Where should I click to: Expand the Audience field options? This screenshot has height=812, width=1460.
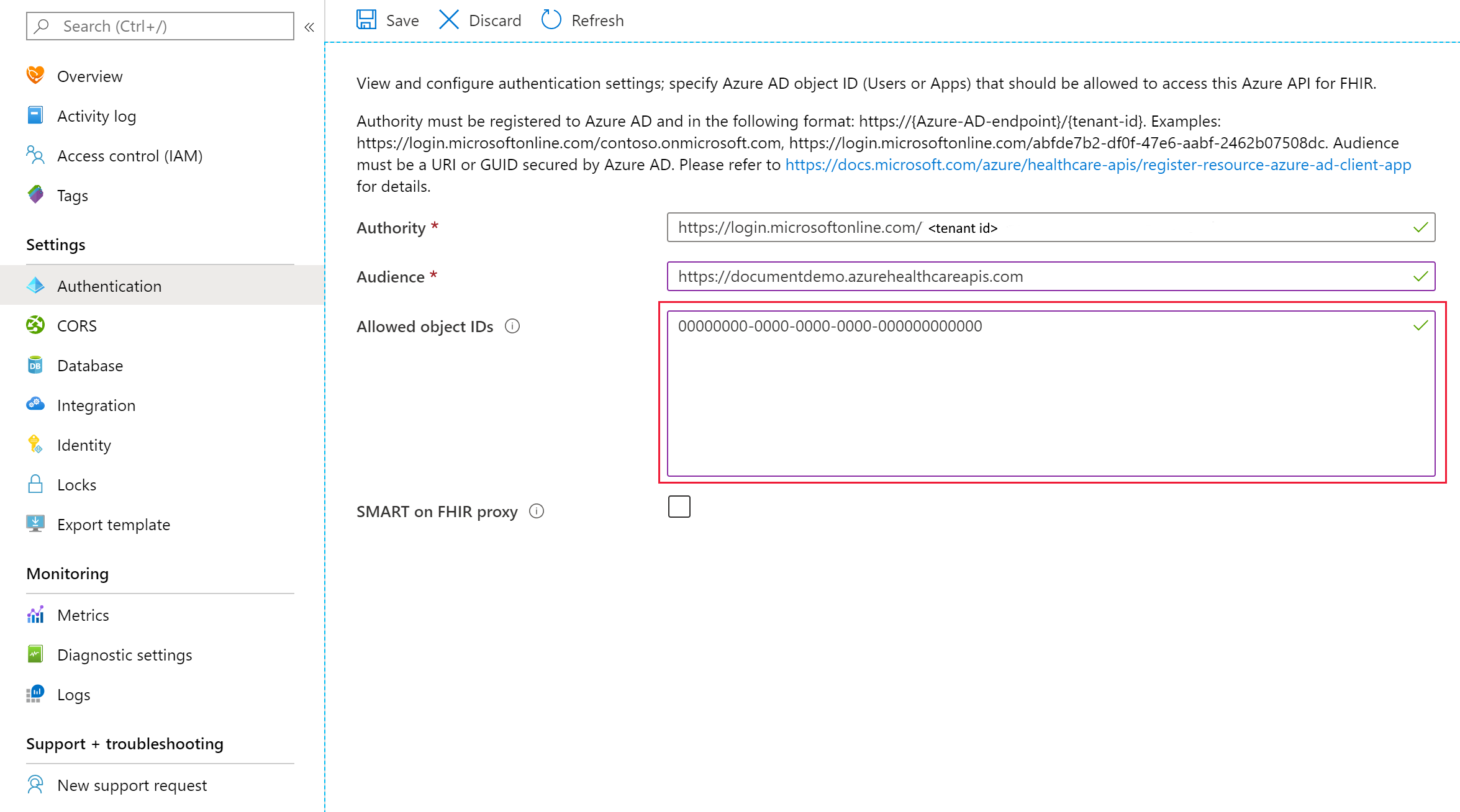tap(1419, 277)
